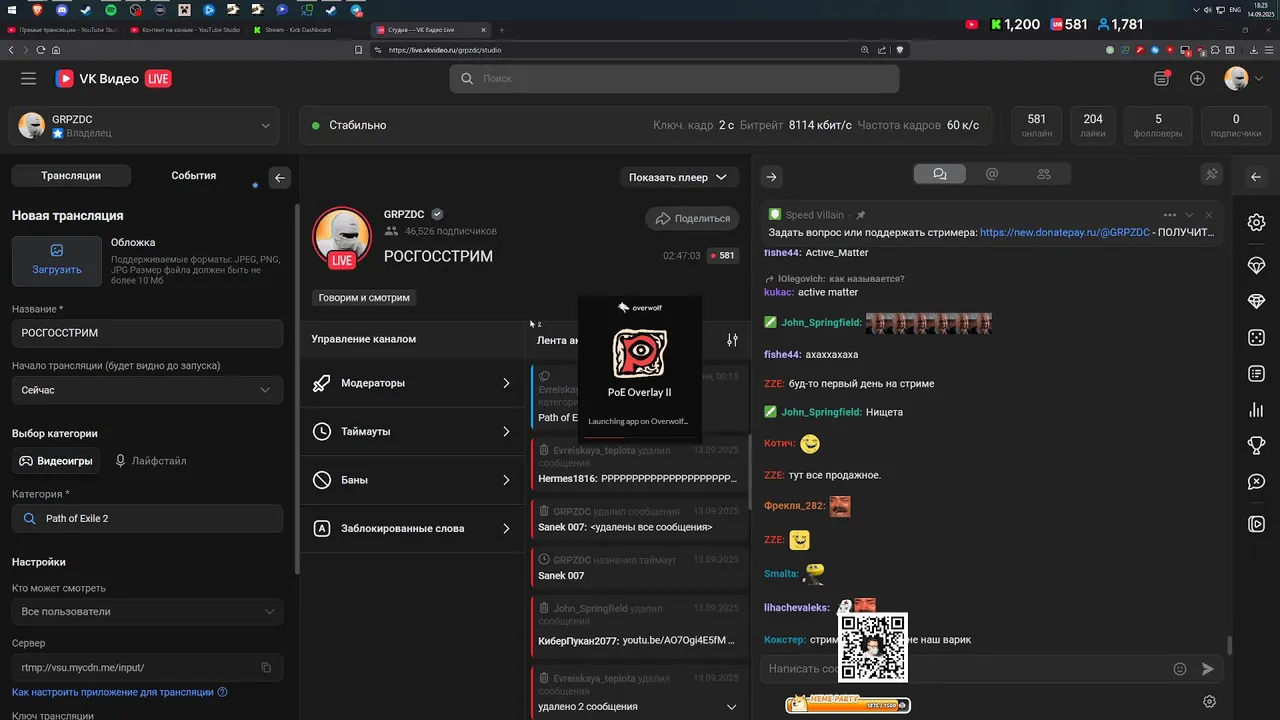Click the chat messages scrollbar

[x=1229, y=646]
